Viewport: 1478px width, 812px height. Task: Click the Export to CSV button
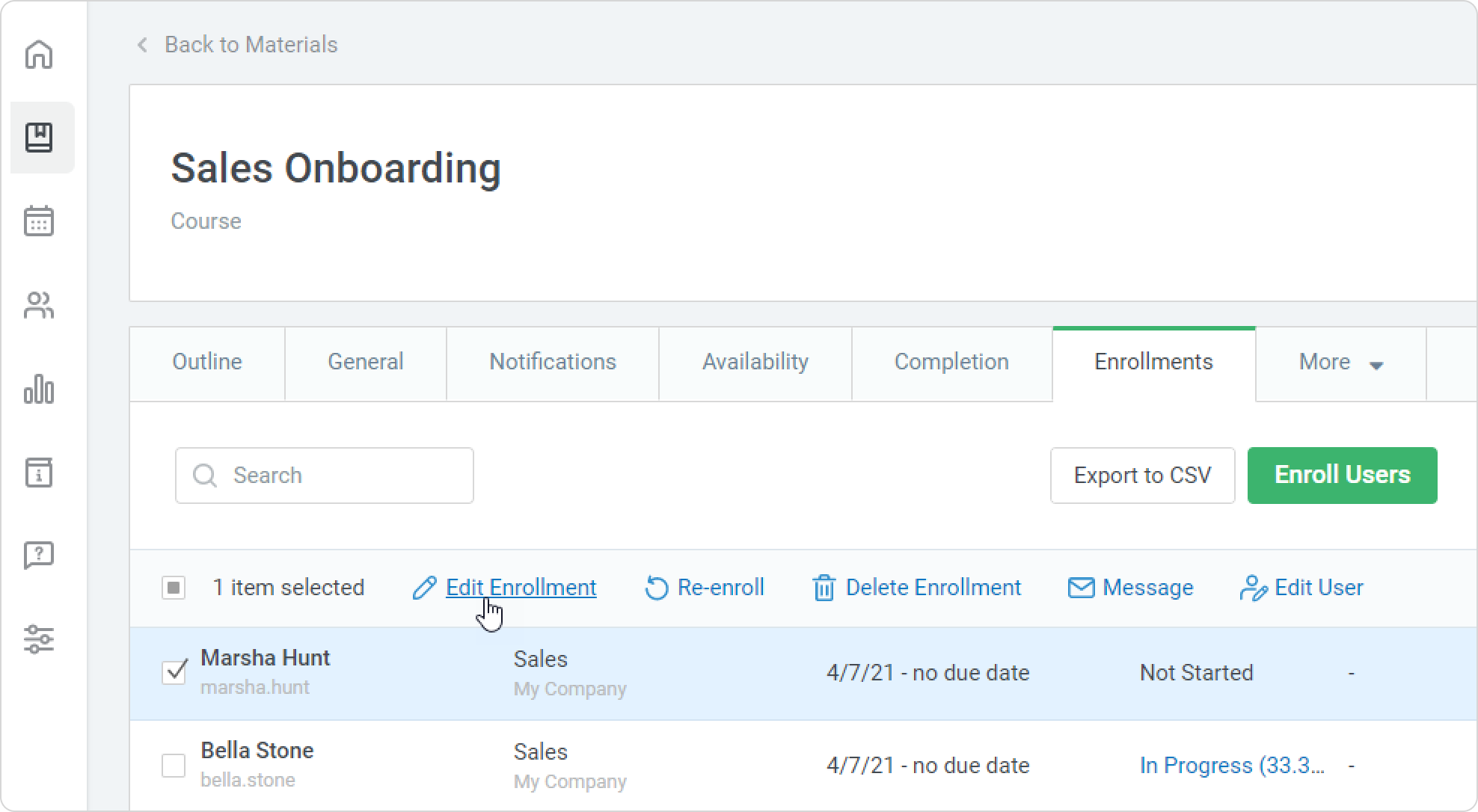pos(1142,475)
